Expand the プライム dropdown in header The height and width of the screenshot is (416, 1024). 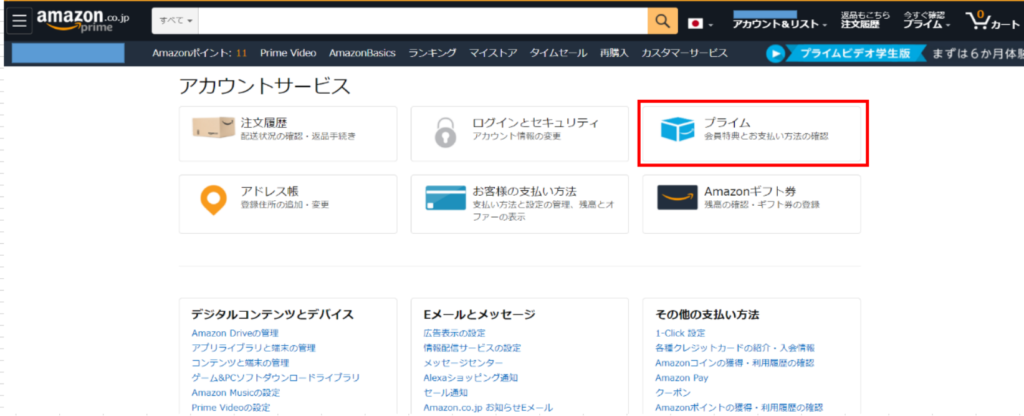point(927,24)
